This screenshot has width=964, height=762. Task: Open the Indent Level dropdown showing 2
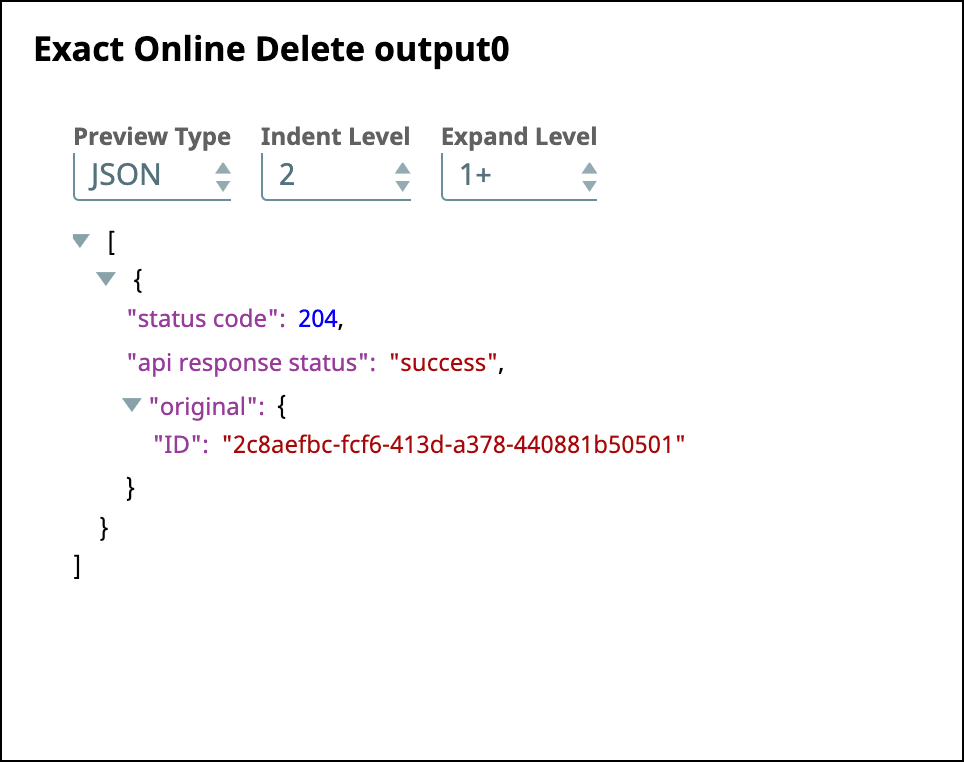336,176
